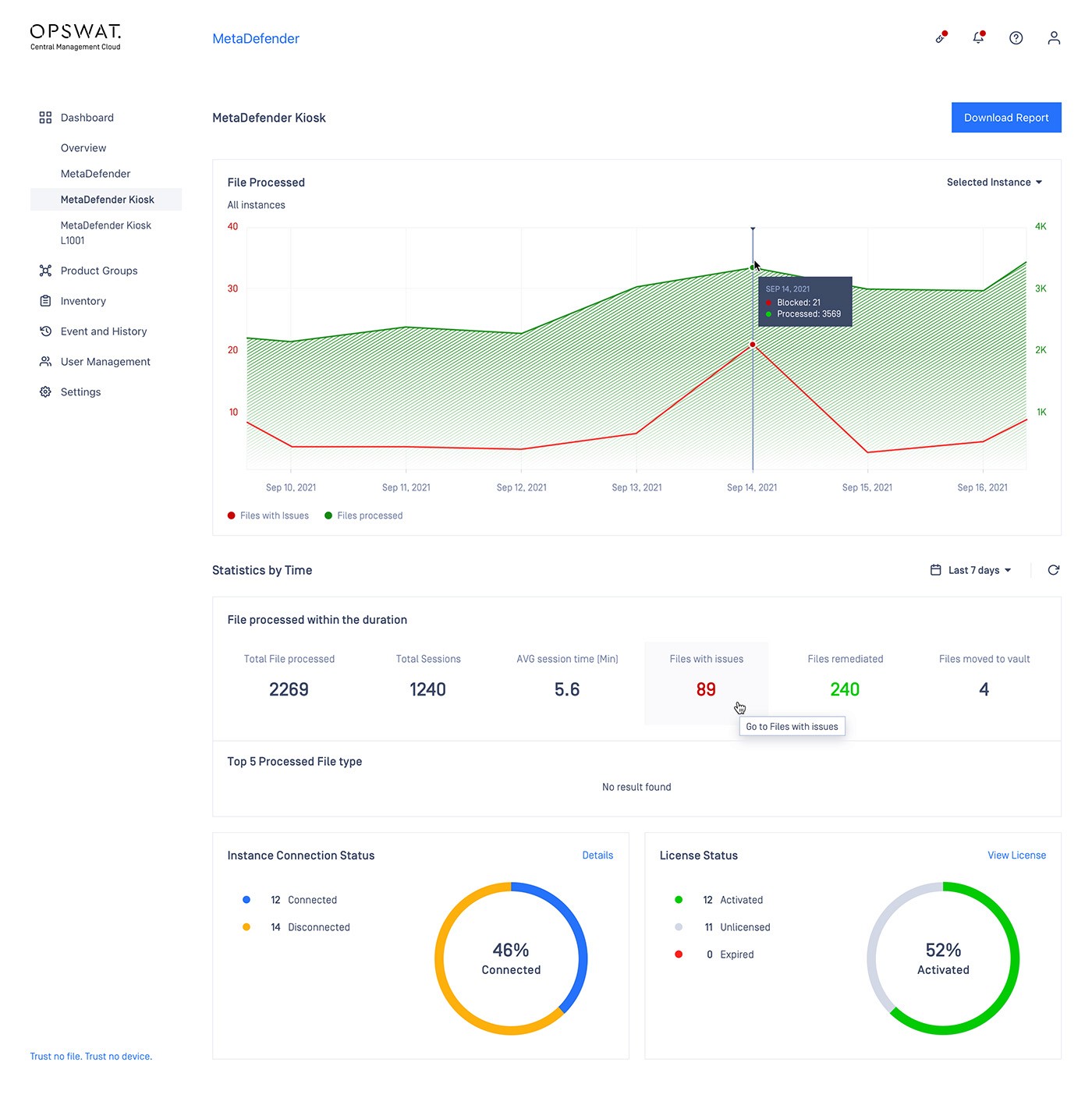This screenshot has height=1105, width=1092.
Task: Click AVG session time value 5.6
Action: coord(567,689)
